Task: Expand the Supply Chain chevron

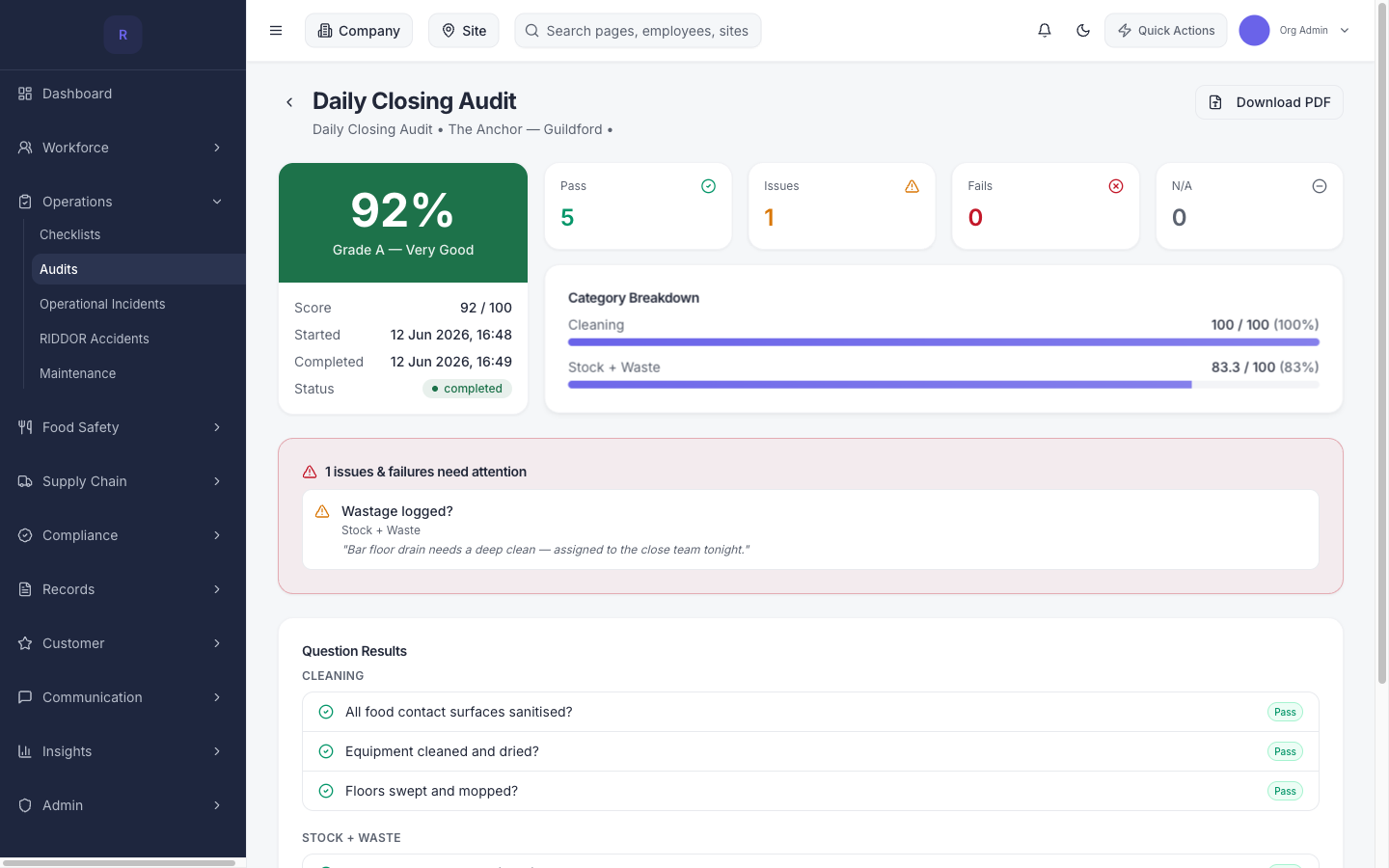Action: point(217,481)
